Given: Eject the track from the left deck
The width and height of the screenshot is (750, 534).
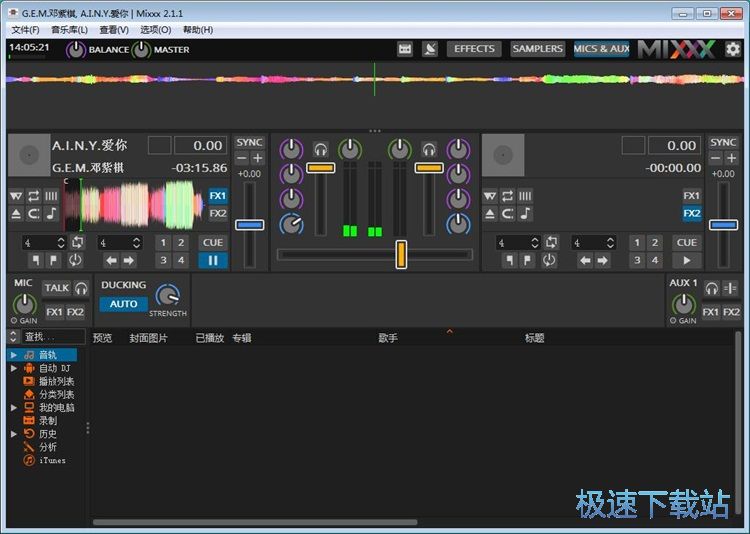Looking at the screenshot, I should coord(16,213).
